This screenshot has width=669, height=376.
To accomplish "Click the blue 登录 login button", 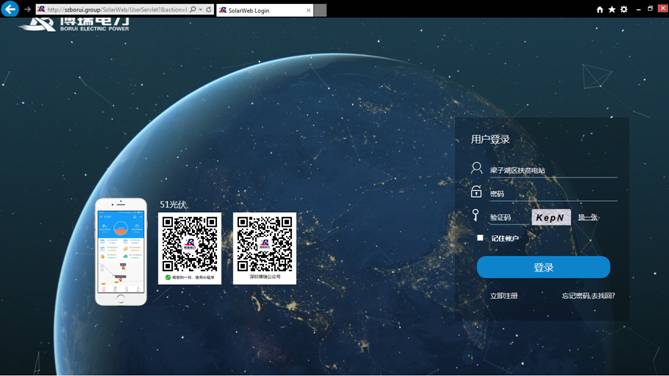I will coord(543,267).
